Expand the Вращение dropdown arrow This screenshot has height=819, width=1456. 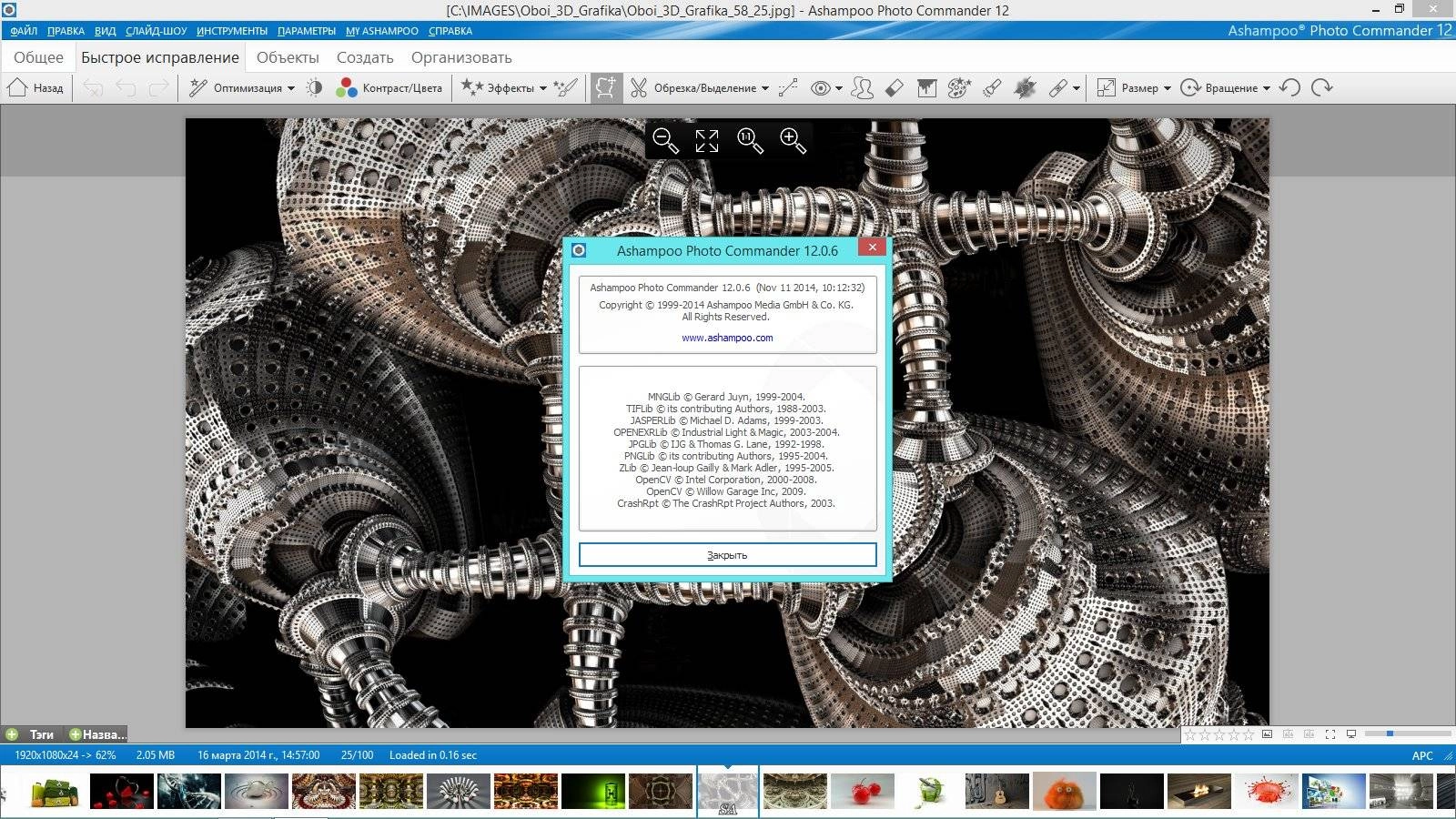click(1267, 88)
